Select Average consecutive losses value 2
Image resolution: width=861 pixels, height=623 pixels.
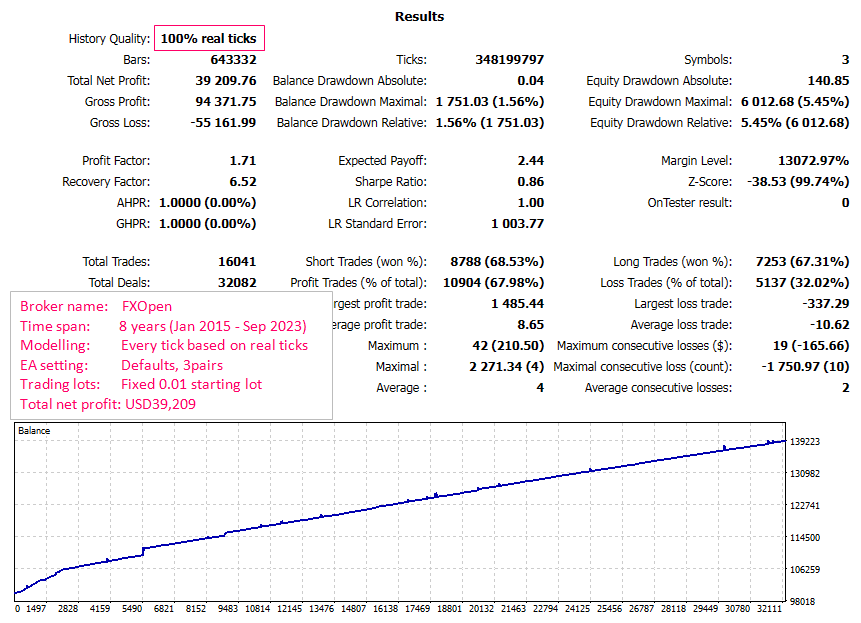[x=846, y=388]
